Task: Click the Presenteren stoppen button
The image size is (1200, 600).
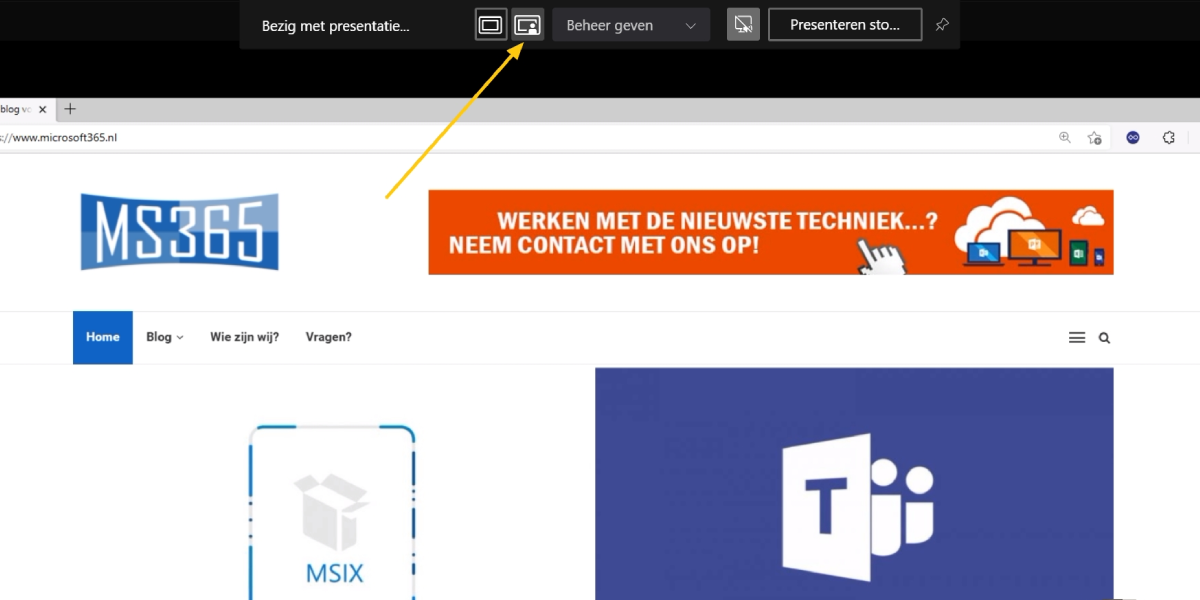Action: [844, 25]
